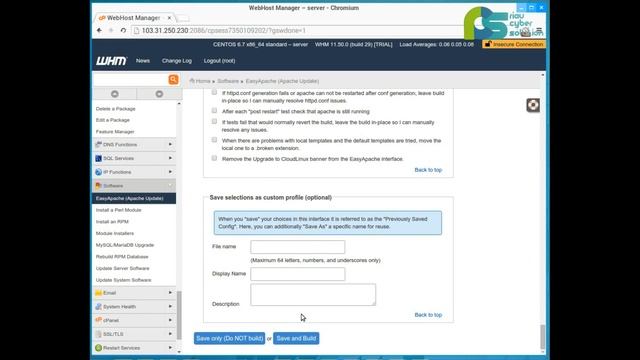Click Logout (root)
640x360 pixels.
(x=219, y=61)
